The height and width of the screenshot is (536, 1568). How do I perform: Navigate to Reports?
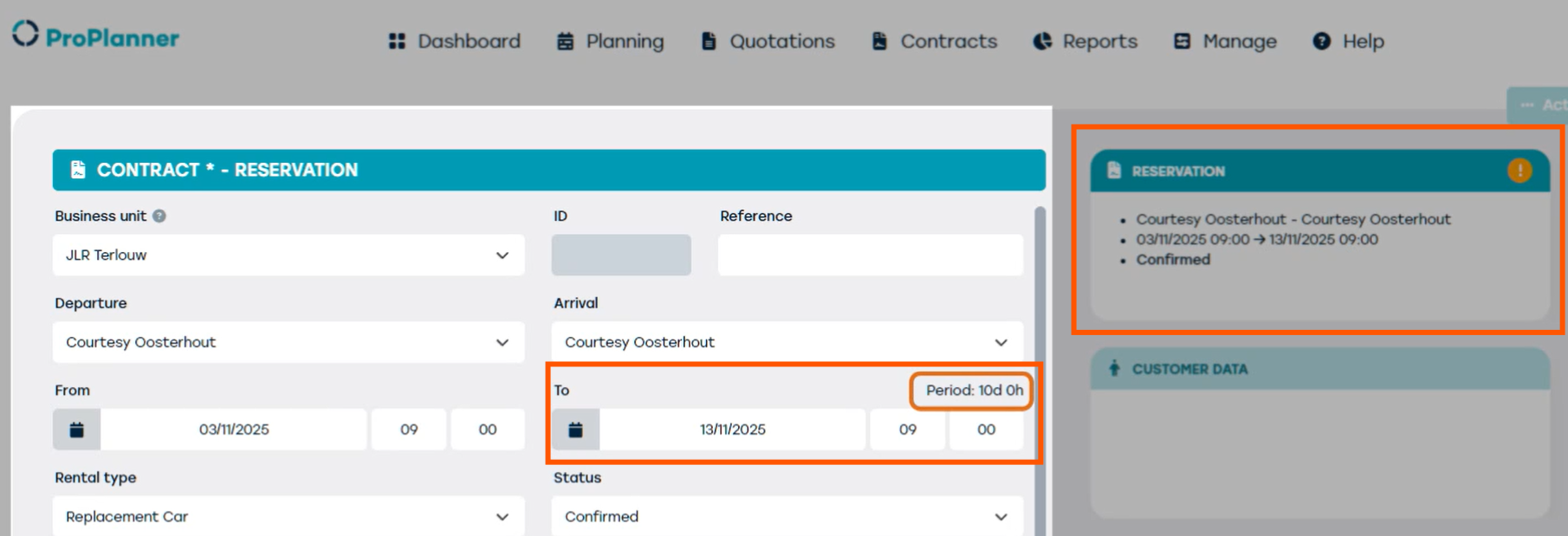1085,41
